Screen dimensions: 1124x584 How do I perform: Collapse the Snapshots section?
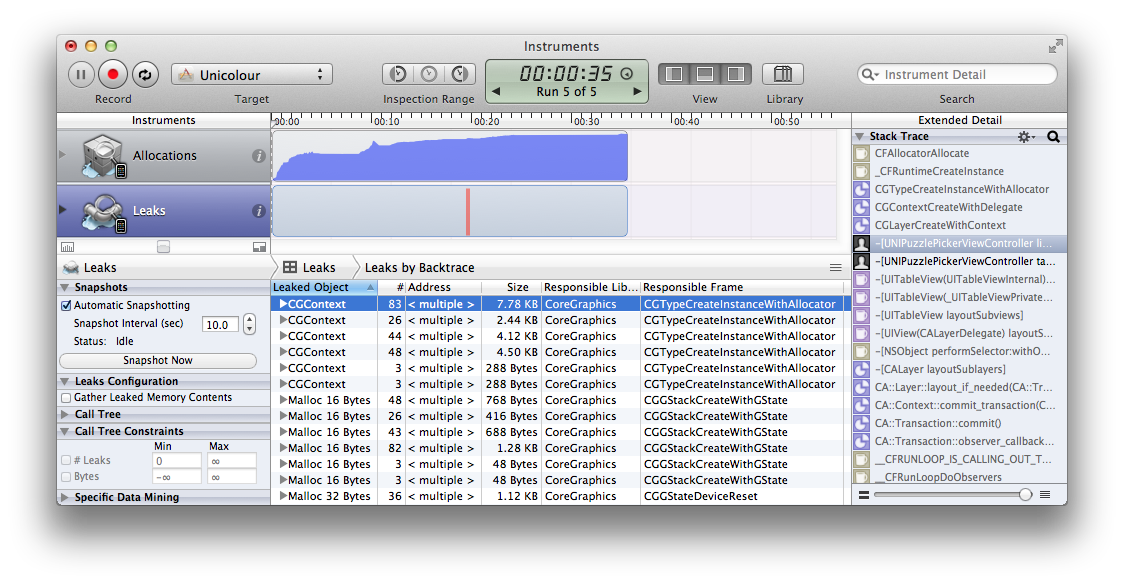click(x=65, y=287)
